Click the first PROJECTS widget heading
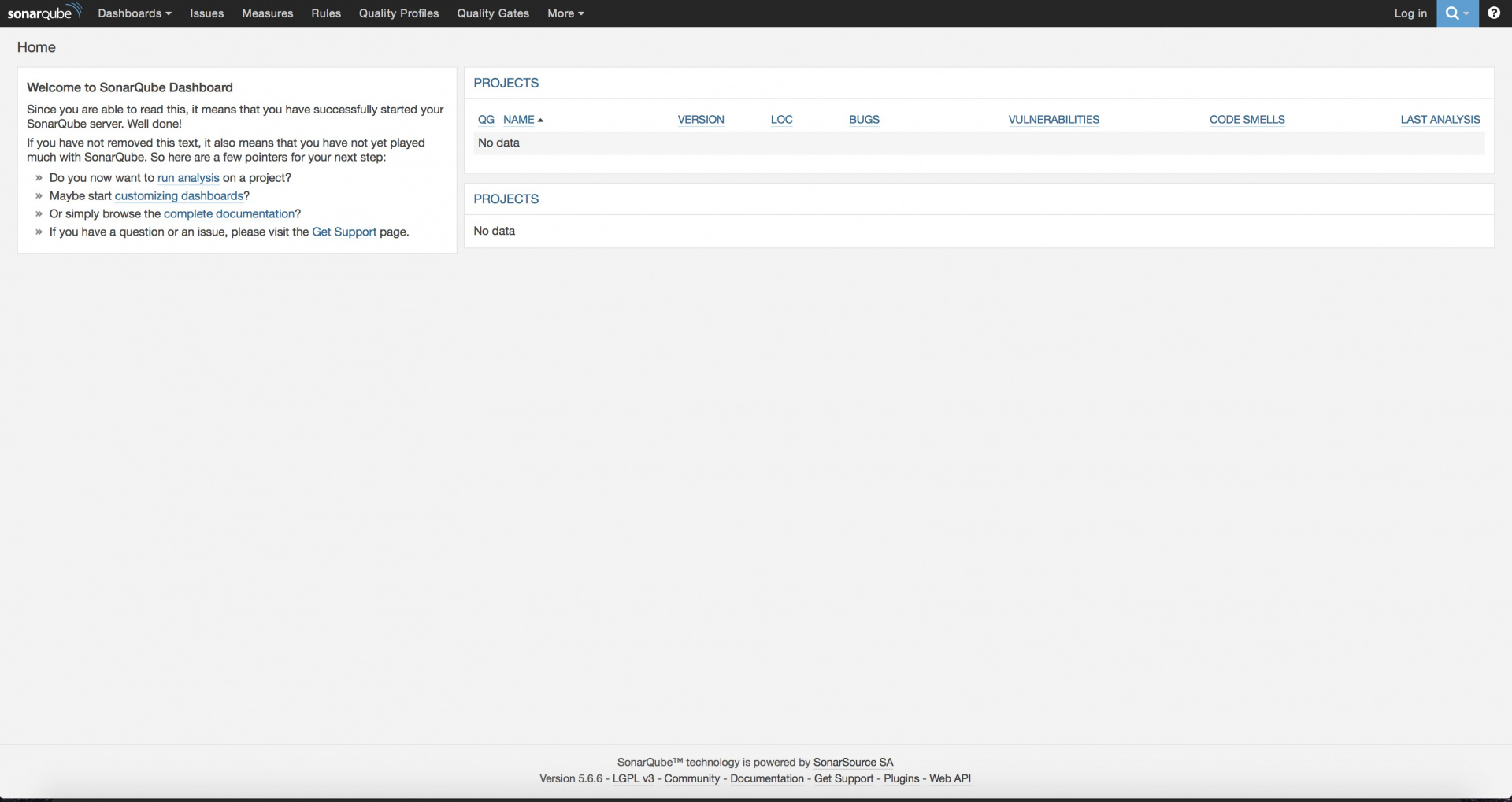Viewport: 1512px width, 802px height. pyautogui.click(x=506, y=84)
